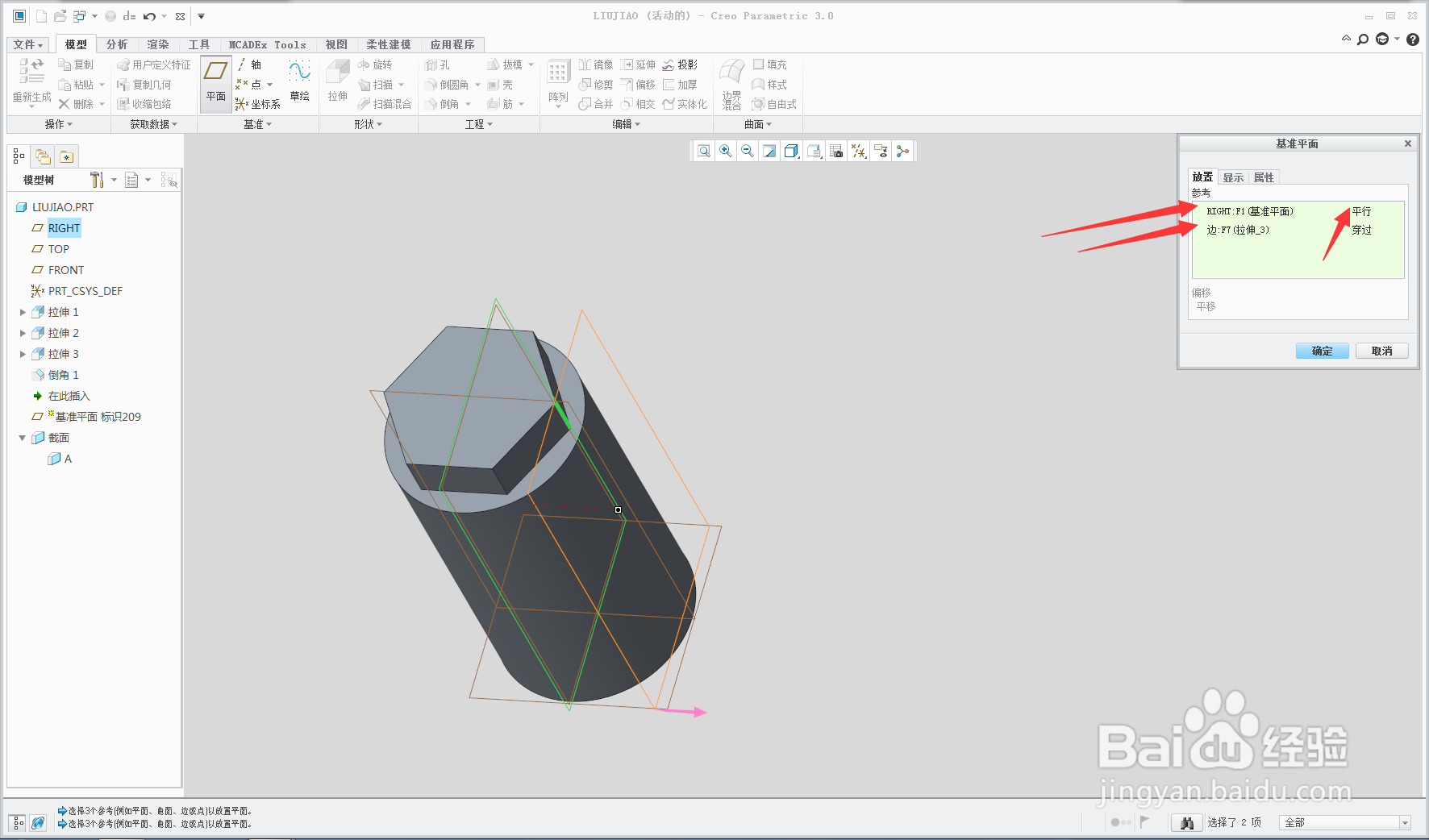Open the 文件 menu
This screenshot has width=1429, height=840.
click(x=28, y=44)
